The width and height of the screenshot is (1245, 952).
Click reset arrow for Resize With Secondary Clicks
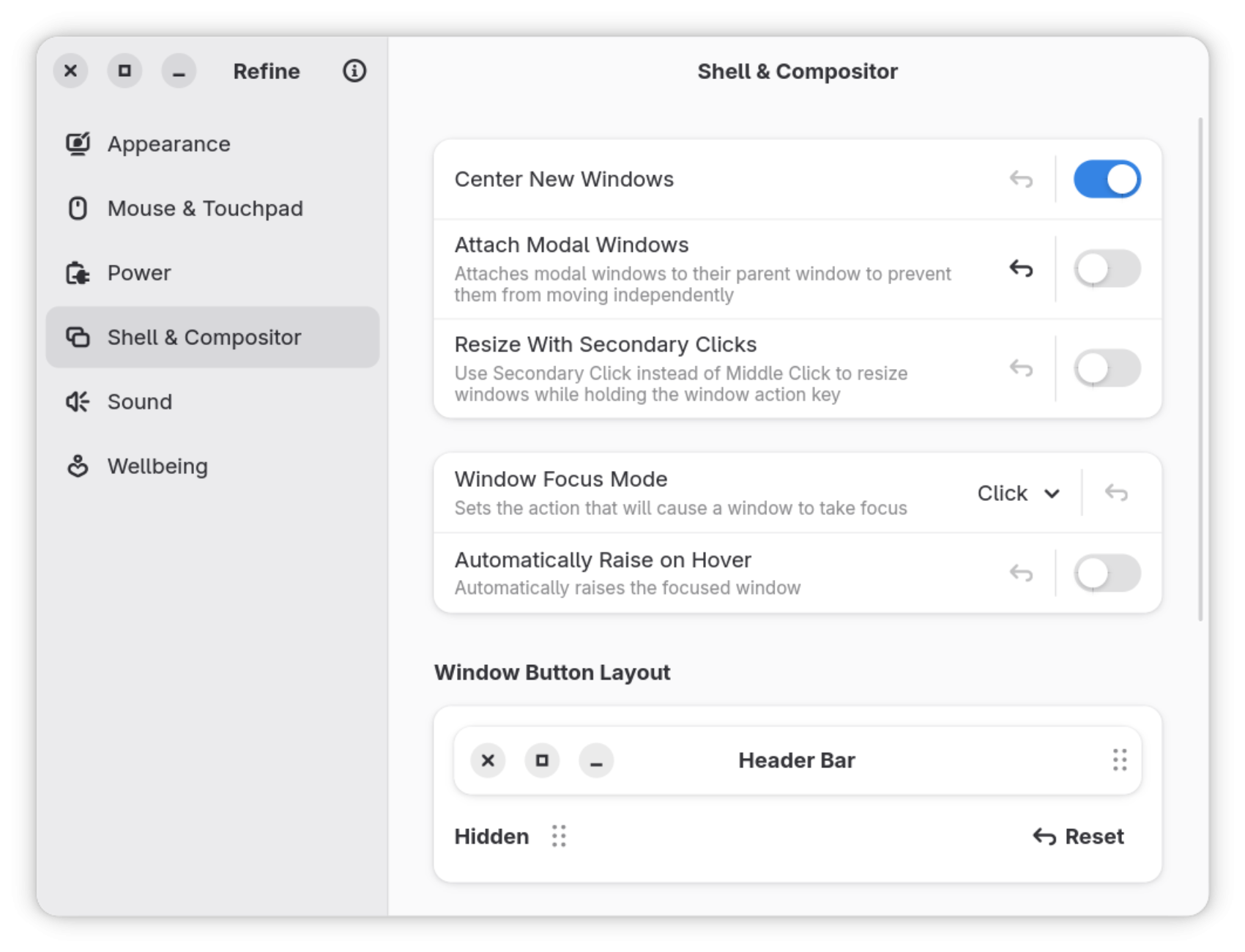(x=1021, y=368)
